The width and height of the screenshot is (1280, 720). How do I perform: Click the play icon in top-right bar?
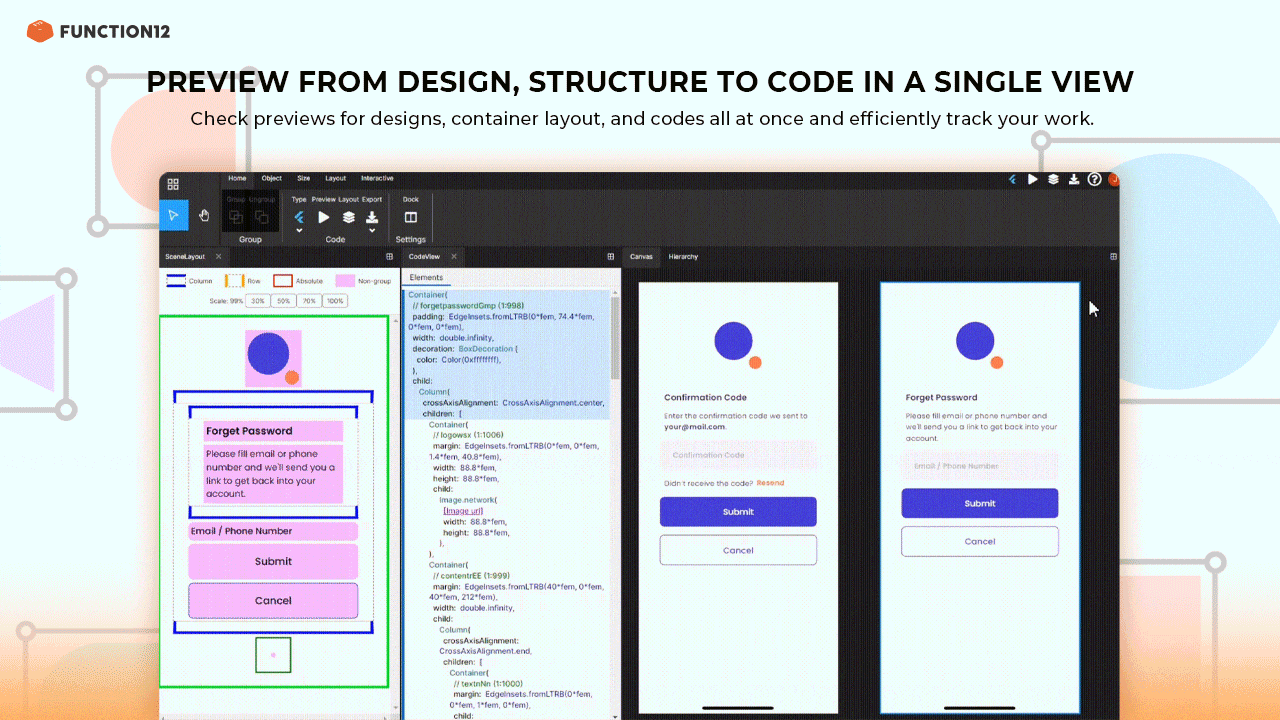pyautogui.click(x=1033, y=179)
